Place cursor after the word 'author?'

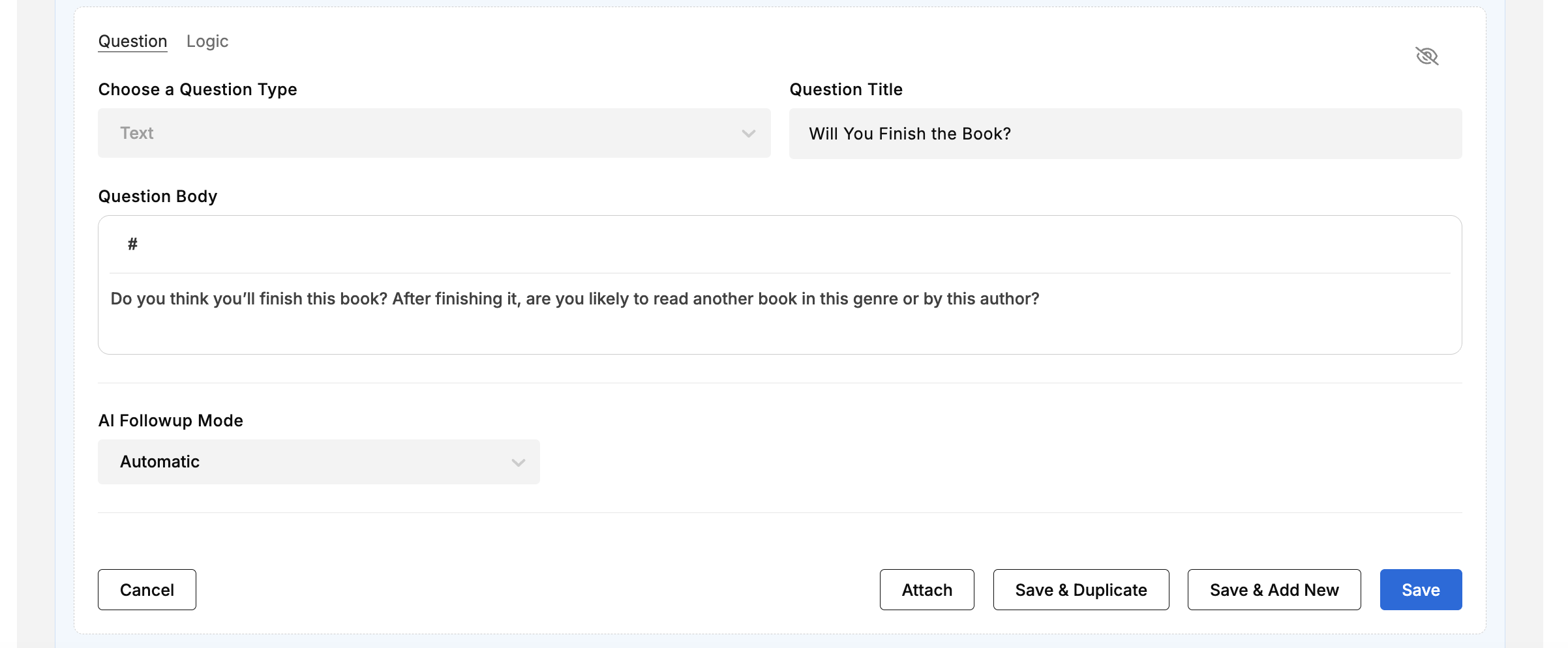click(1041, 299)
